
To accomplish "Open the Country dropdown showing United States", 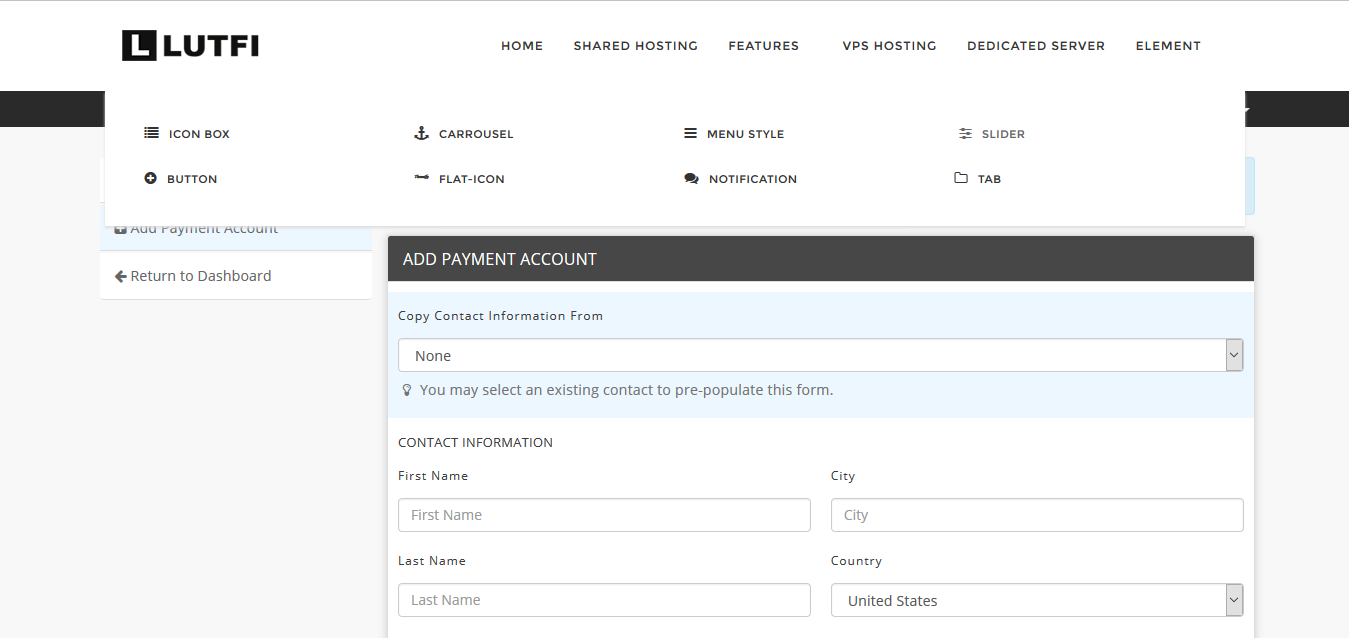I will [x=1037, y=600].
